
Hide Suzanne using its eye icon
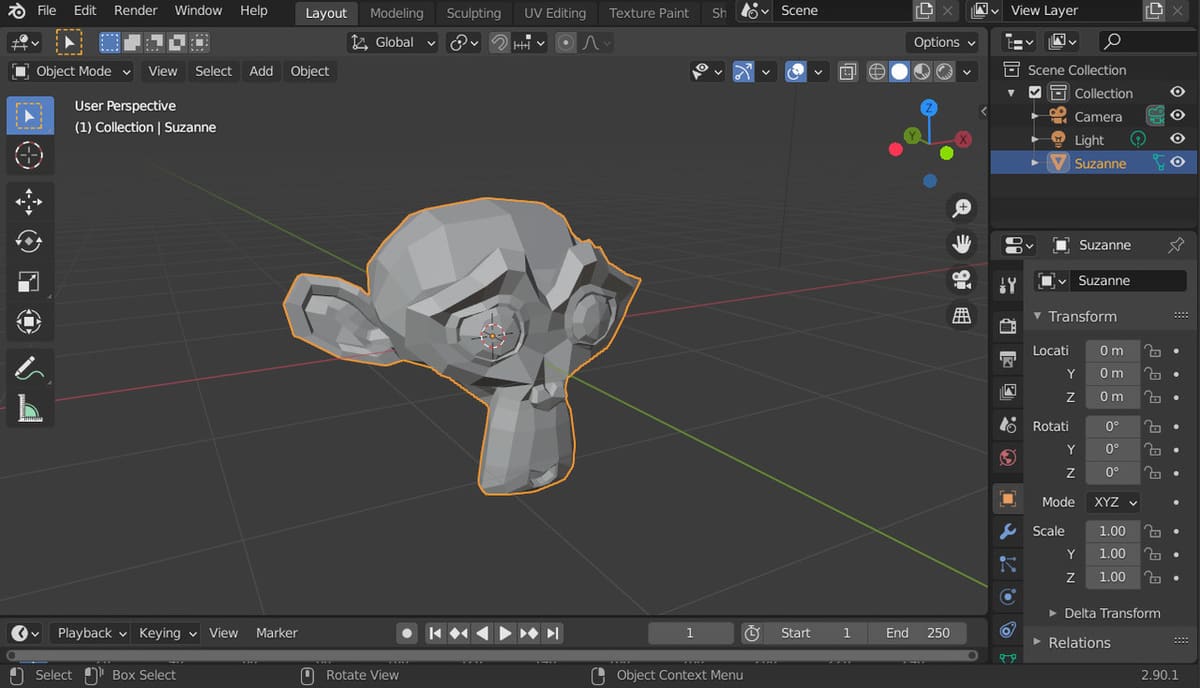click(x=1178, y=163)
